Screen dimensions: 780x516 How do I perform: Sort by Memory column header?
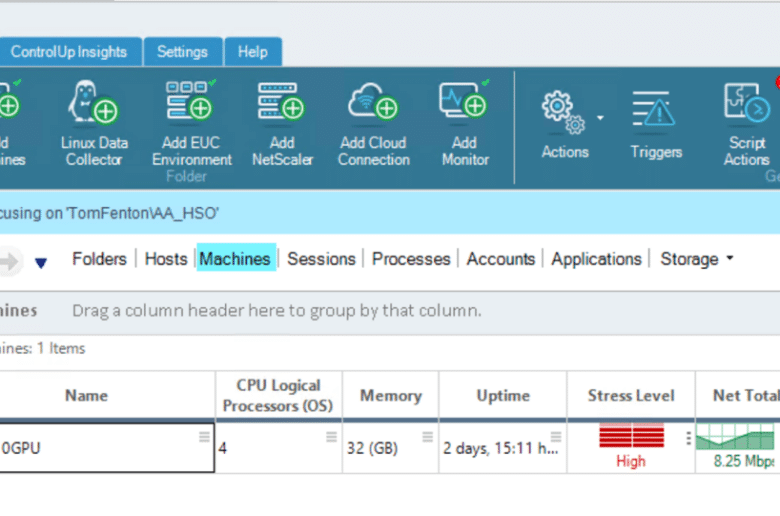click(x=390, y=396)
